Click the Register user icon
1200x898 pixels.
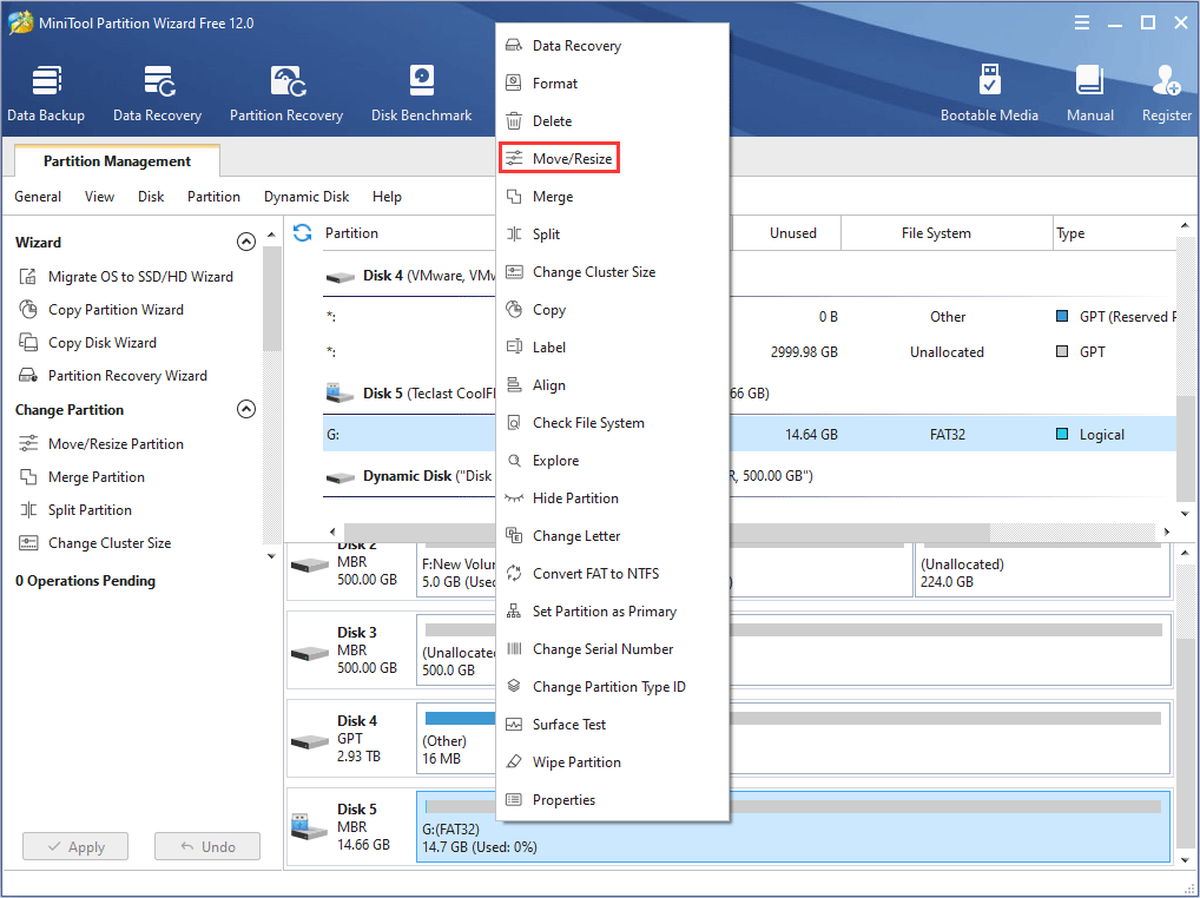click(1166, 95)
